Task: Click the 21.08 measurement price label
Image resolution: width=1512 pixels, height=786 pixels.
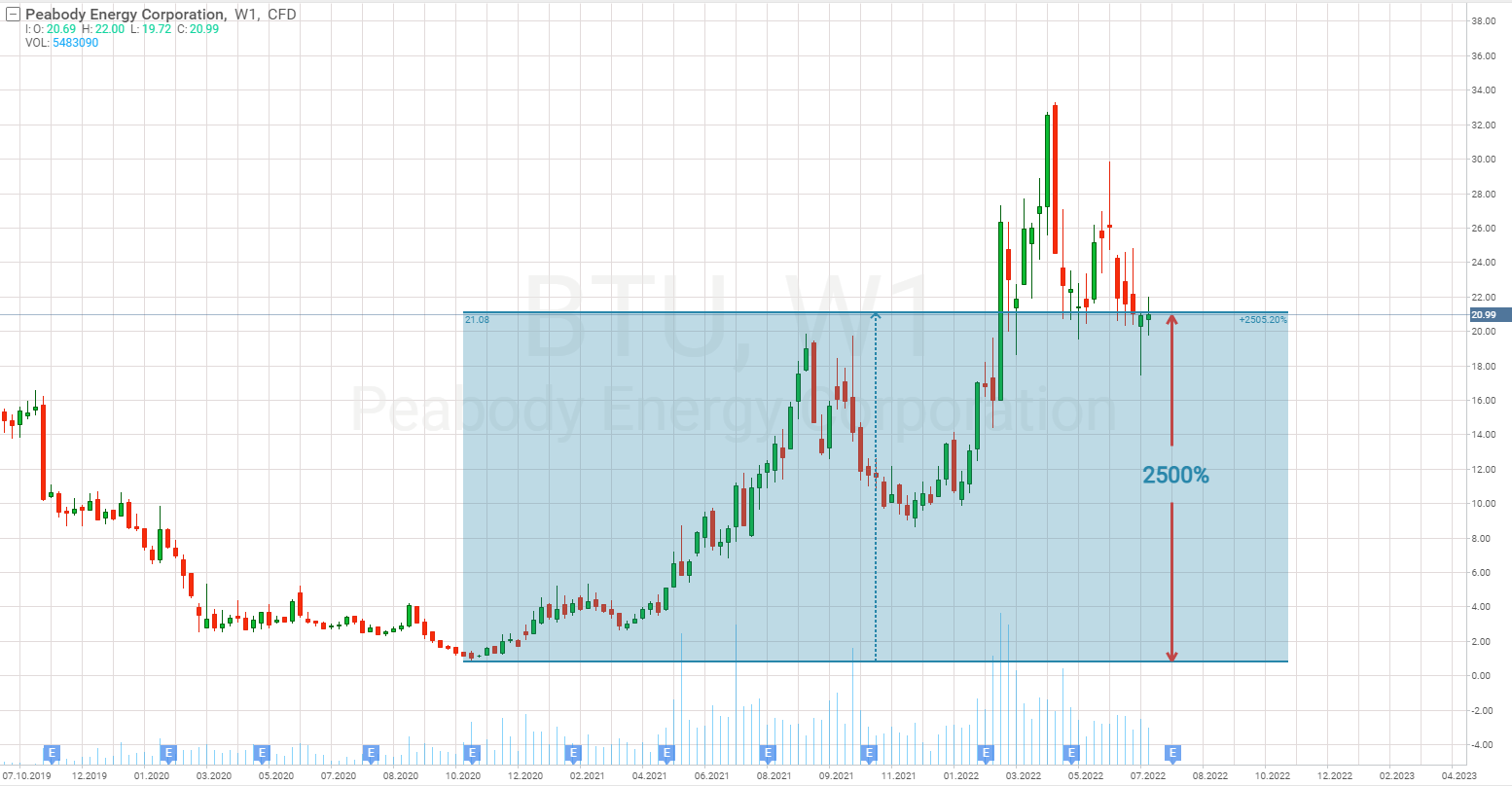Action: (477, 319)
